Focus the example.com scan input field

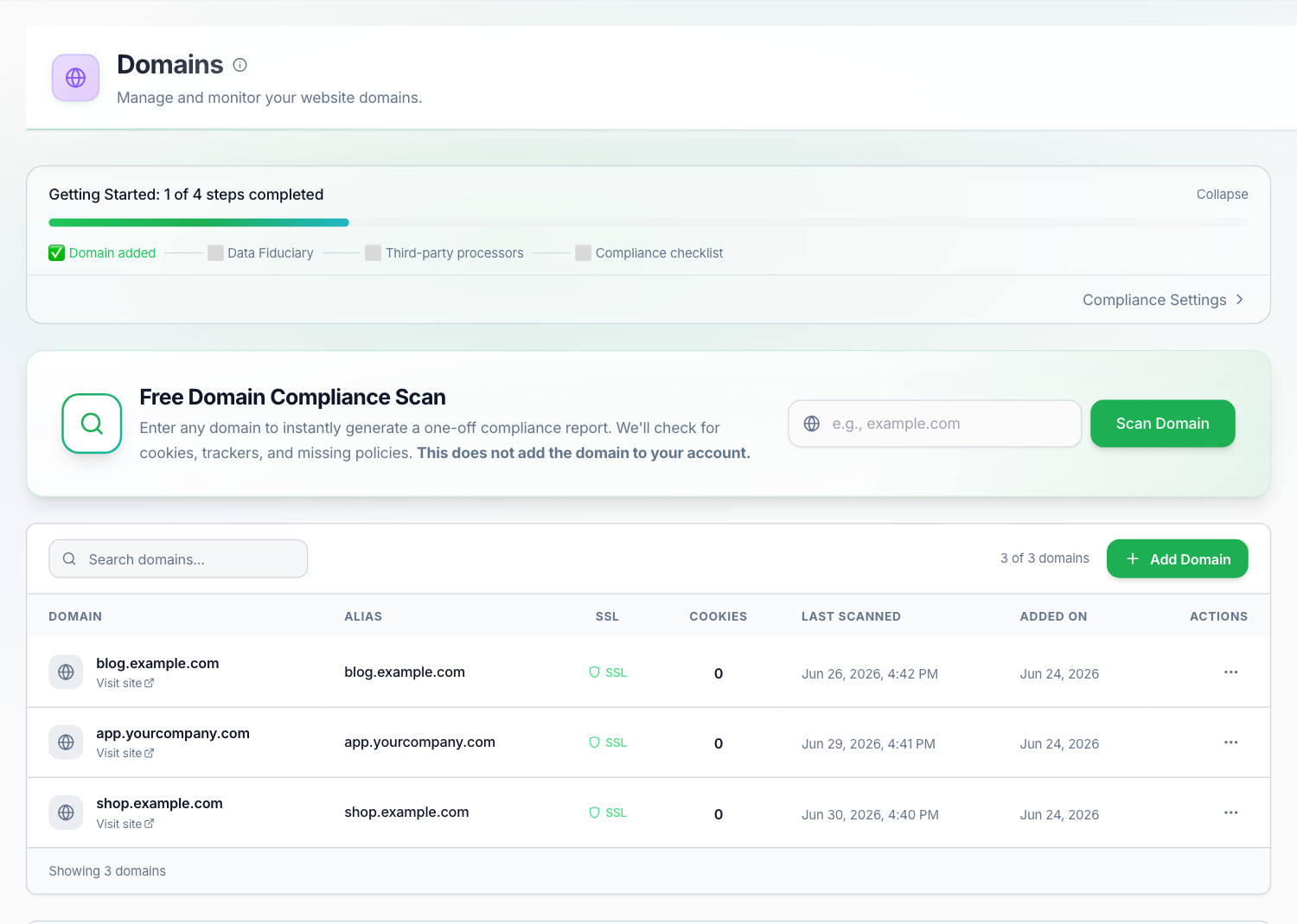[x=935, y=424]
